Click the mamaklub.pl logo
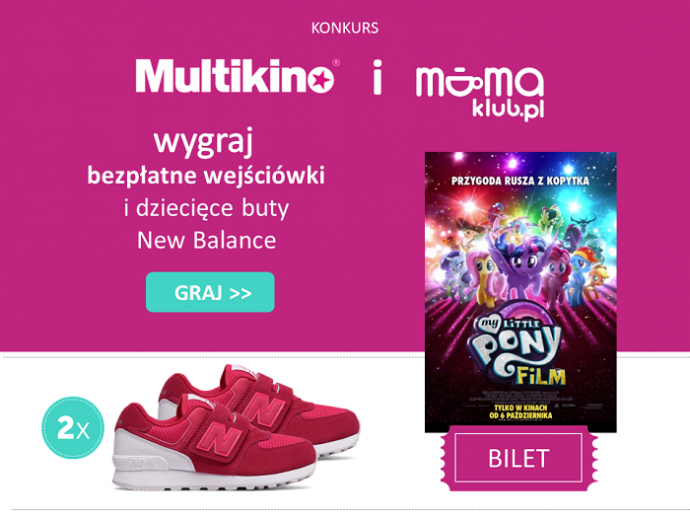690x518 pixels. [x=480, y=92]
